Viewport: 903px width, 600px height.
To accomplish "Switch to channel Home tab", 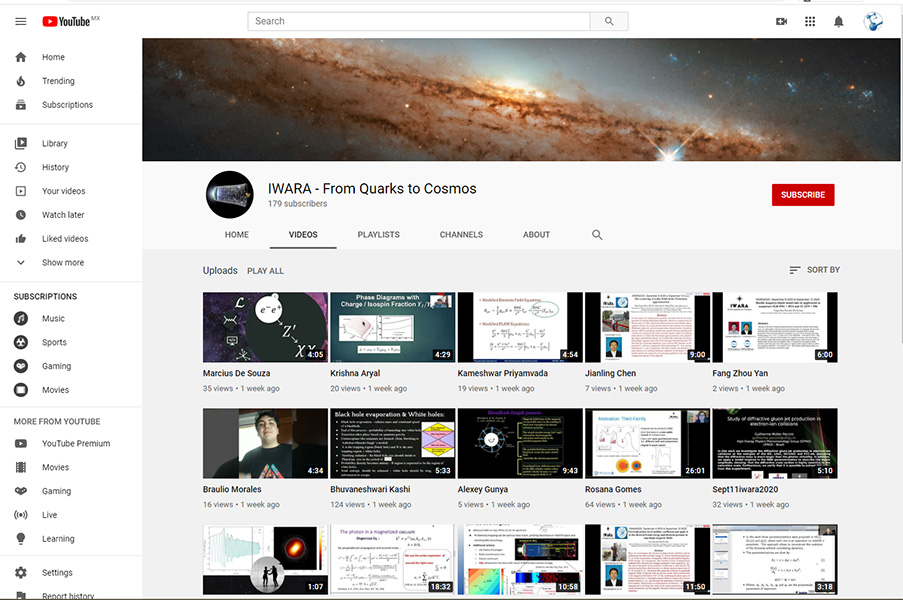I will [237, 235].
